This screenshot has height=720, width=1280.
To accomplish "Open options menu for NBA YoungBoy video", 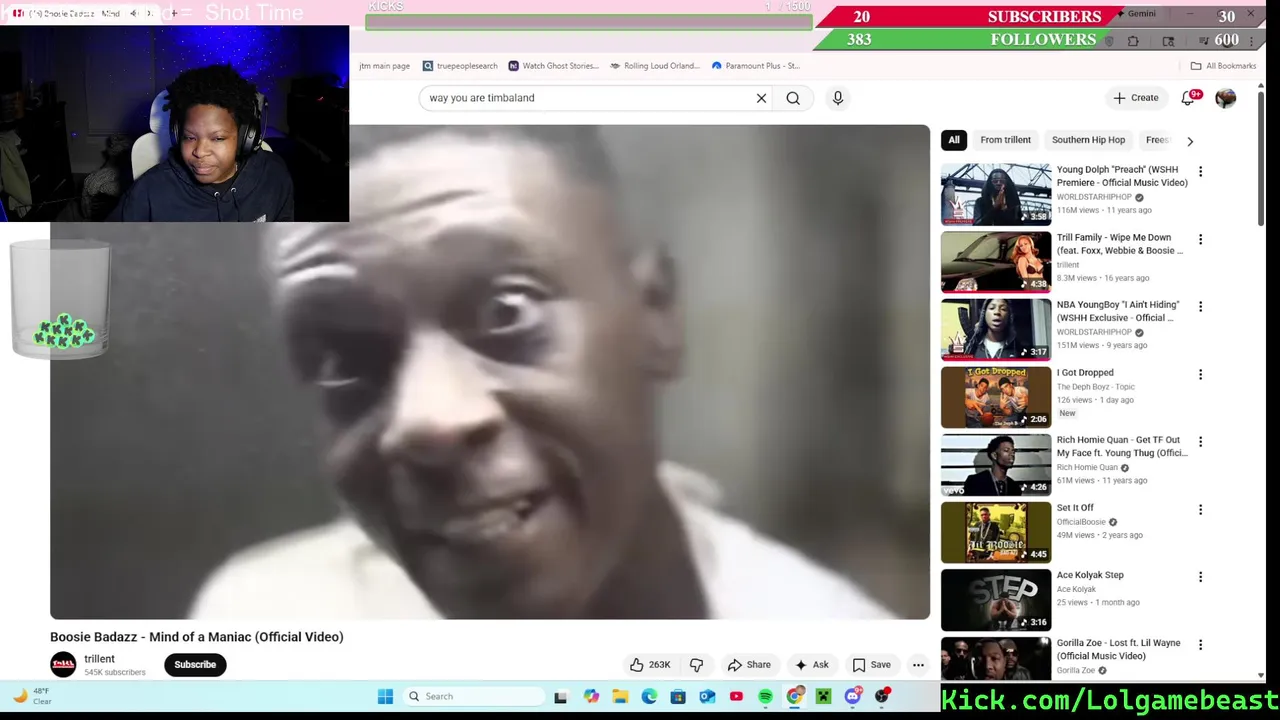I will pos(1200,306).
